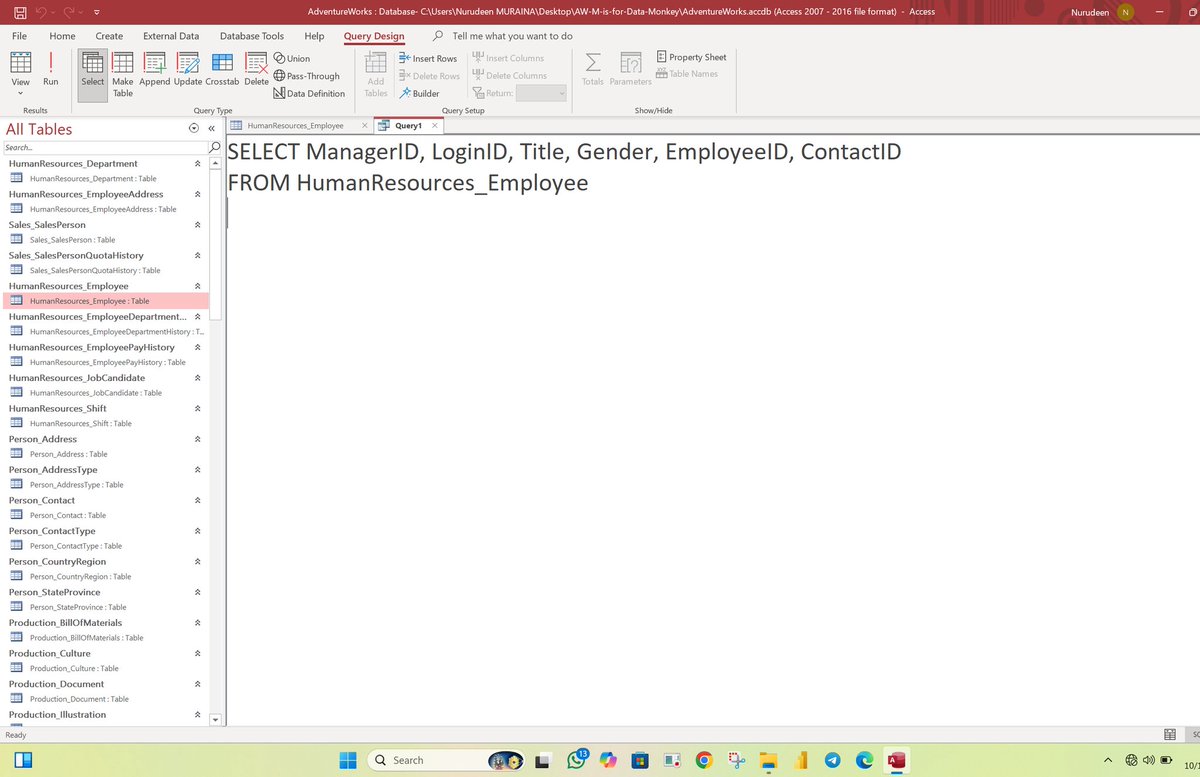This screenshot has height=777, width=1200.
Task: Run the query with the red exclamation icon
Action: [50, 70]
